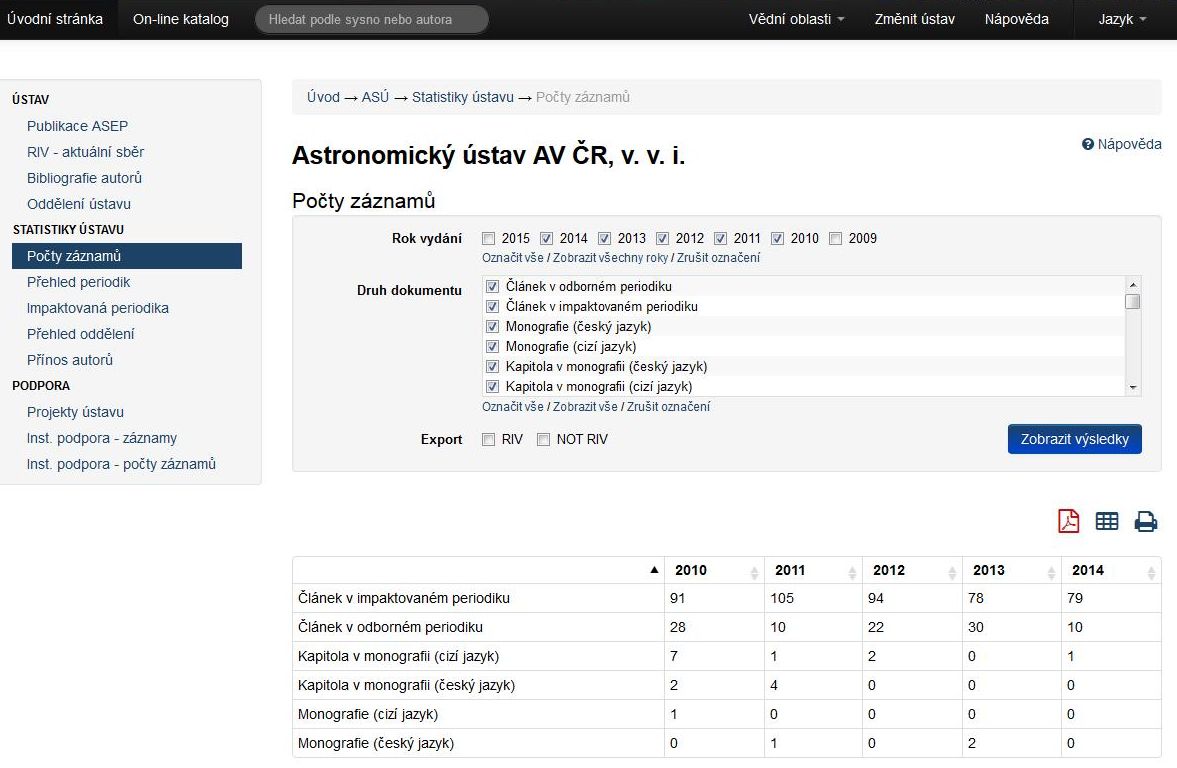
Task: Uncheck Článek v impaktovaném periodiku
Action: (x=492, y=306)
